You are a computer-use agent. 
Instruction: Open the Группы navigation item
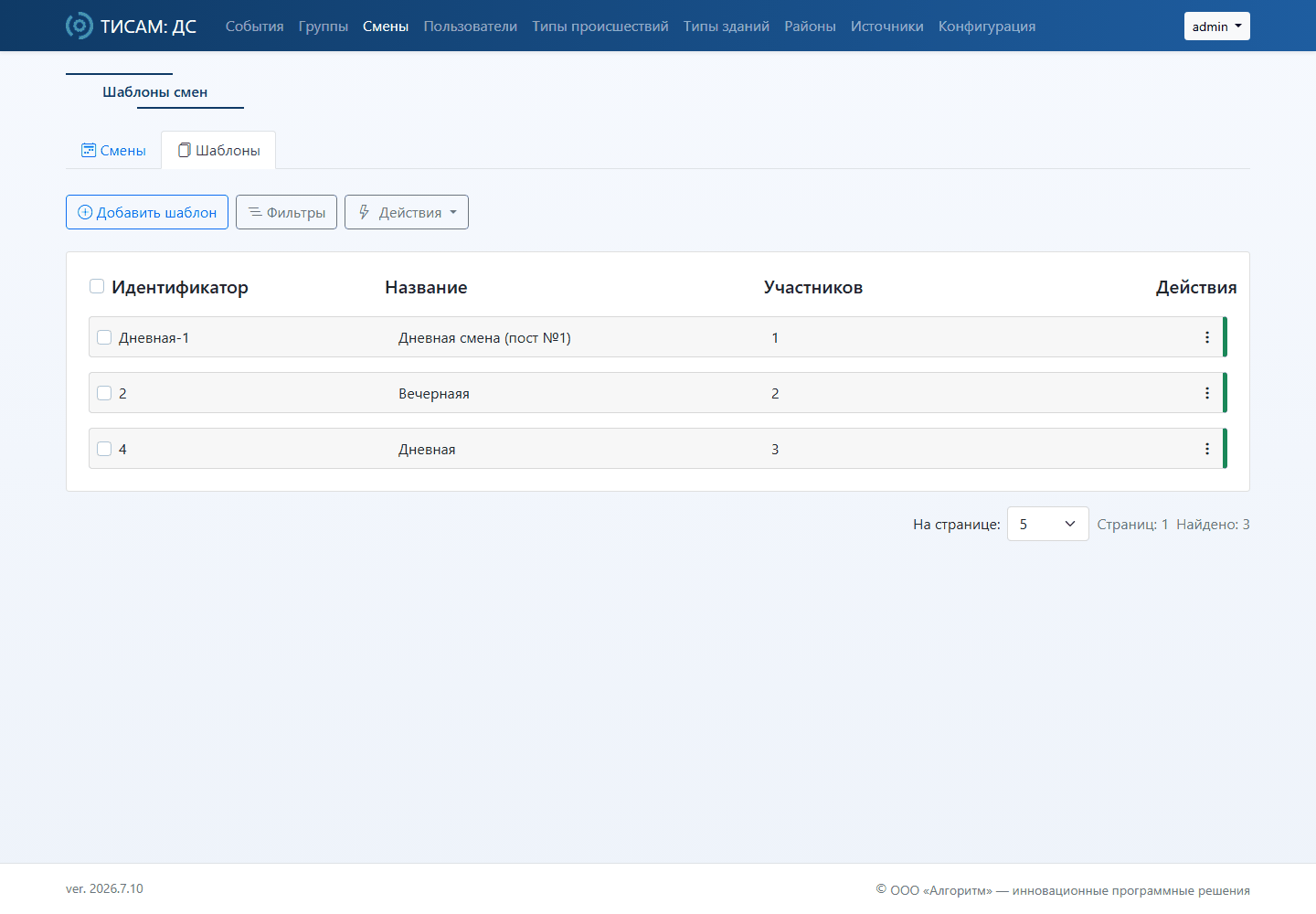(324, 27)
